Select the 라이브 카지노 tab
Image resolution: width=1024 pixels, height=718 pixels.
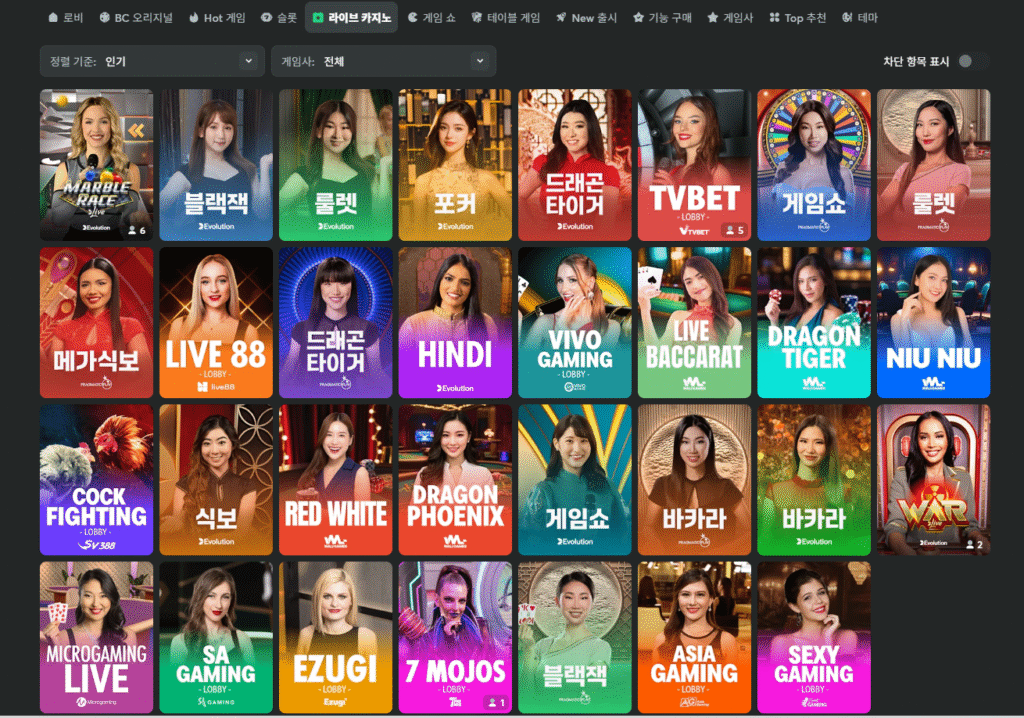(x=351, y=18)
